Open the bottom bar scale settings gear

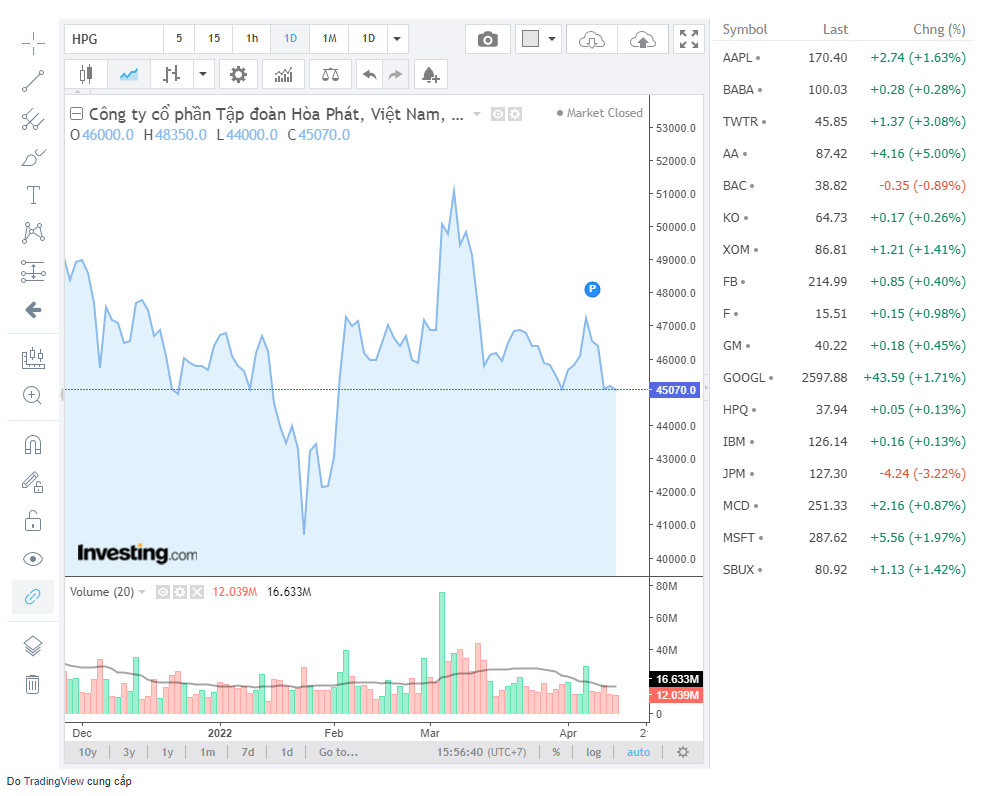tap(683, 752)
